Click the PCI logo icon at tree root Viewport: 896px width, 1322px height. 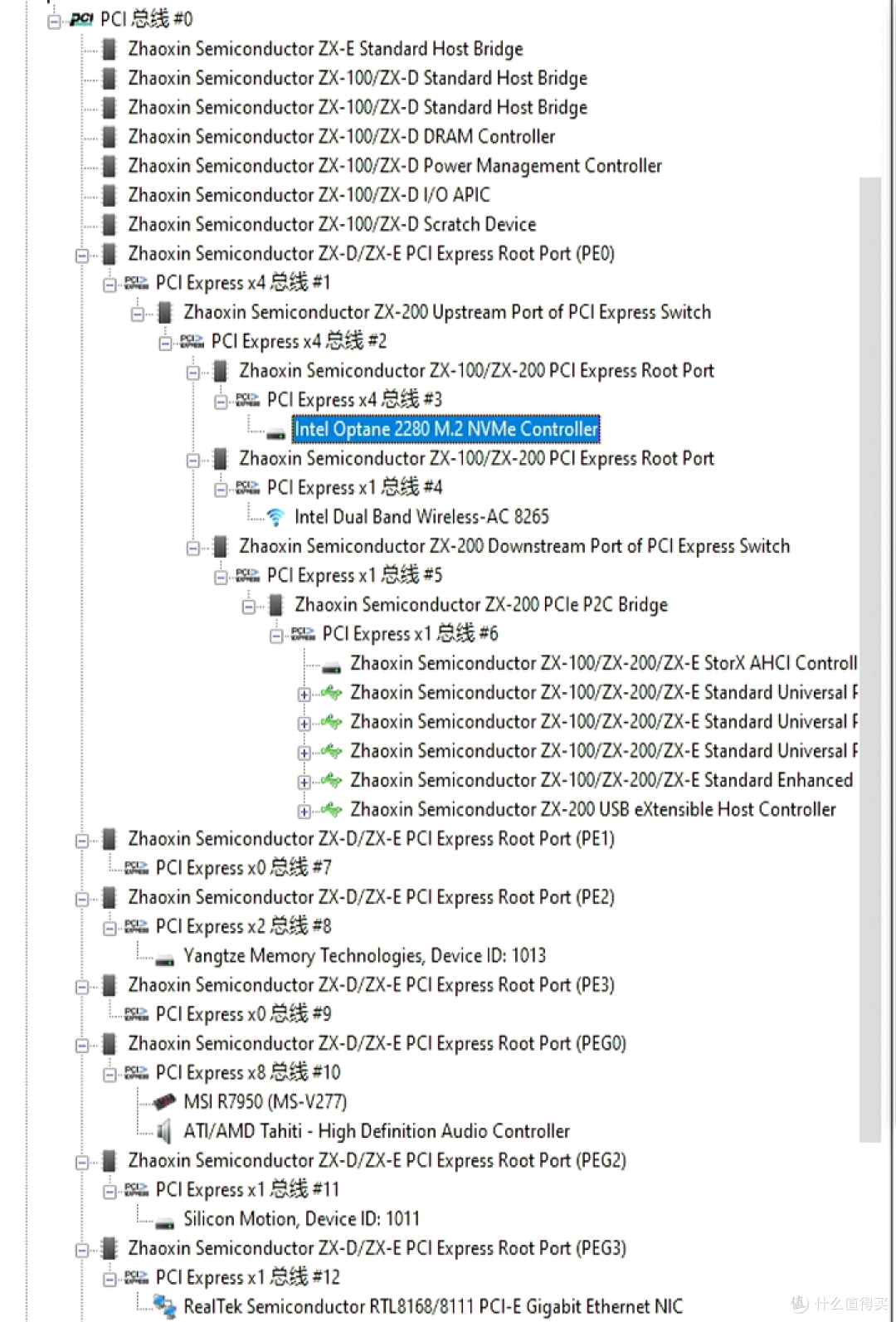(81, 19)
